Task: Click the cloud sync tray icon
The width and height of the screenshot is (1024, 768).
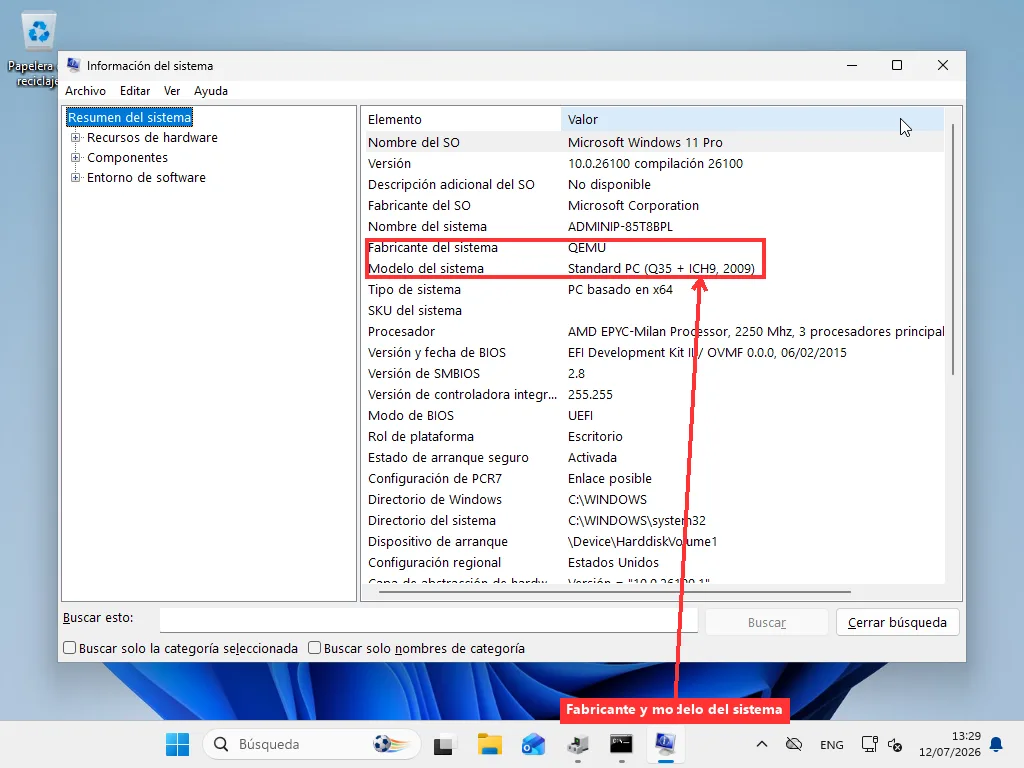Action: point(793,744)
